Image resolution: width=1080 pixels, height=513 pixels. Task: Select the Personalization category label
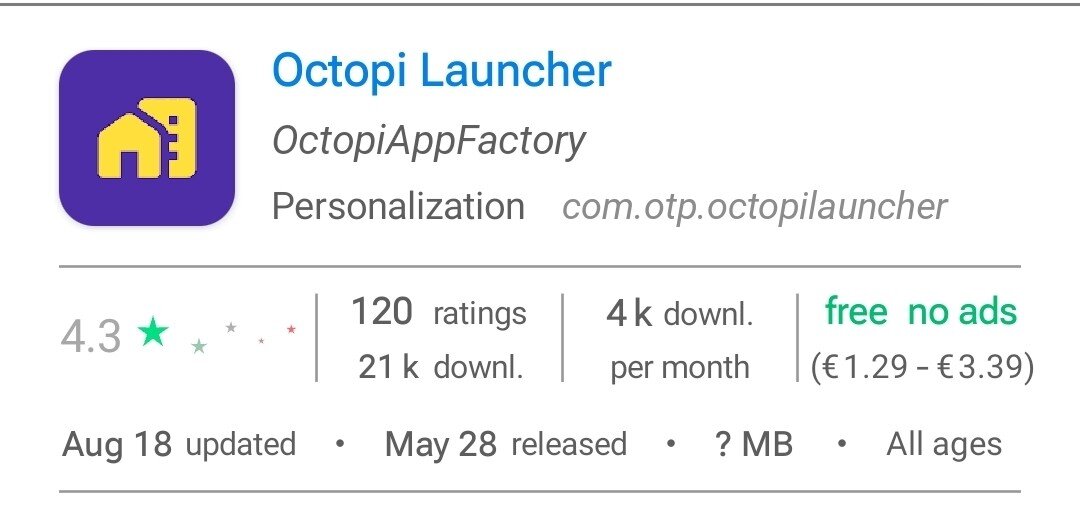[398, 207]
